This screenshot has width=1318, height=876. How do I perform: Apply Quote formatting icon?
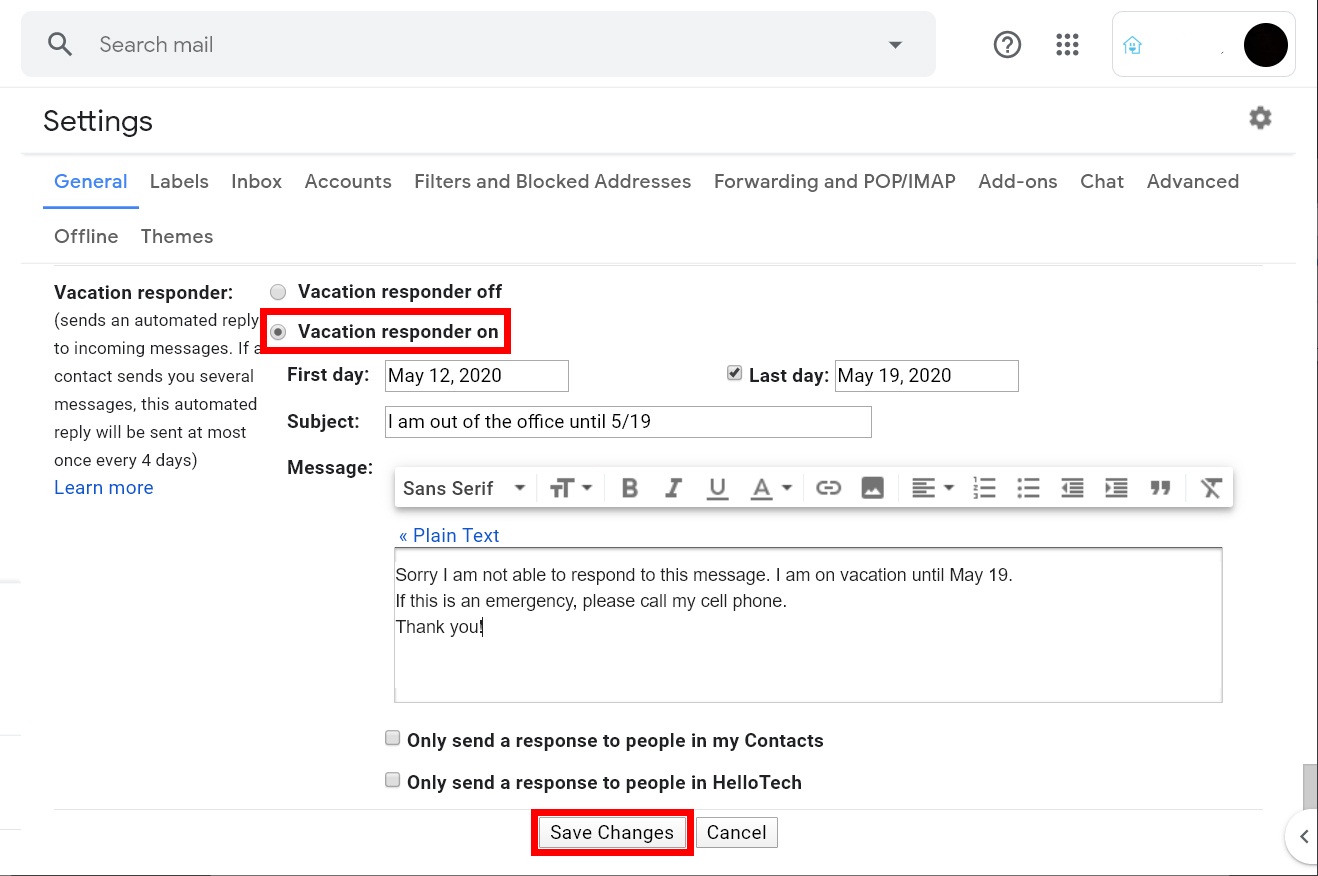point(1160,488)
